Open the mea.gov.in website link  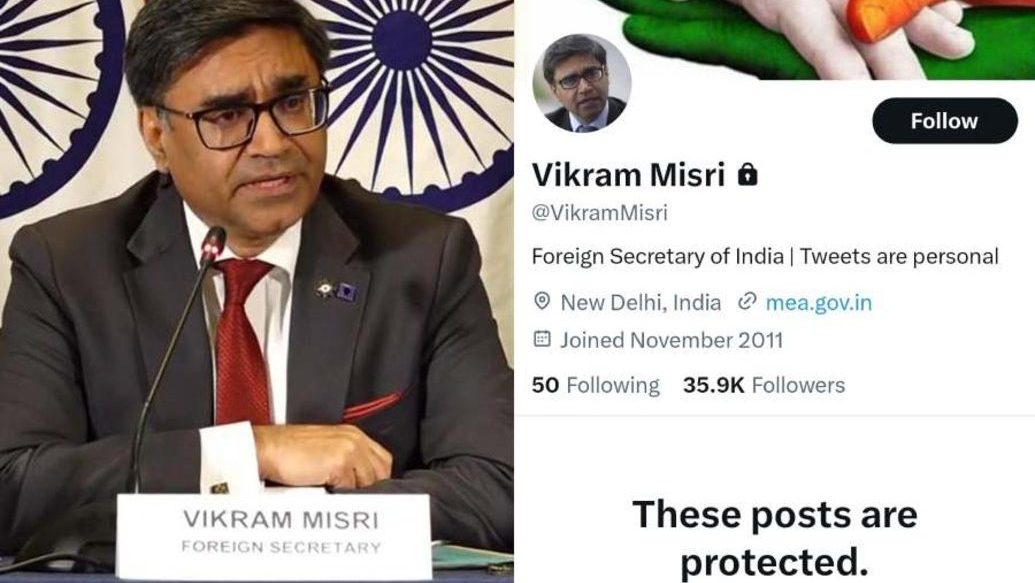click(x=818, y=302)
